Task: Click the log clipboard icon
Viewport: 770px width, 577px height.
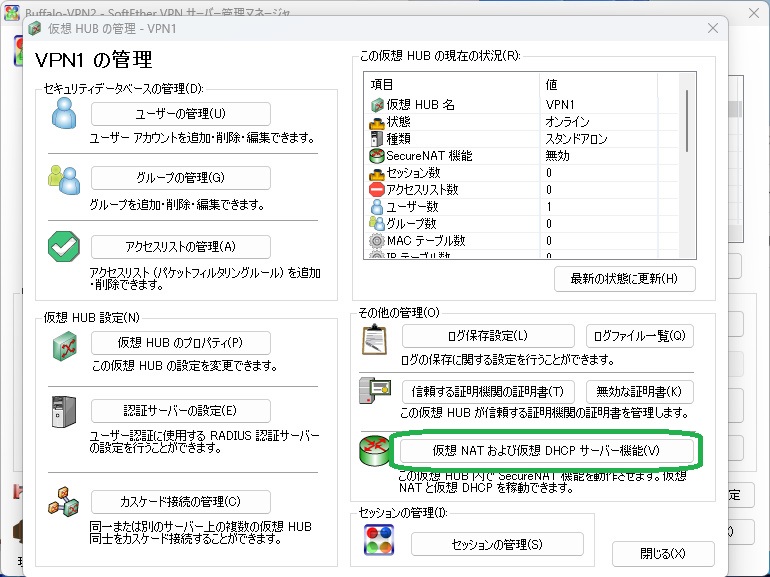Action: pos(375,339)
